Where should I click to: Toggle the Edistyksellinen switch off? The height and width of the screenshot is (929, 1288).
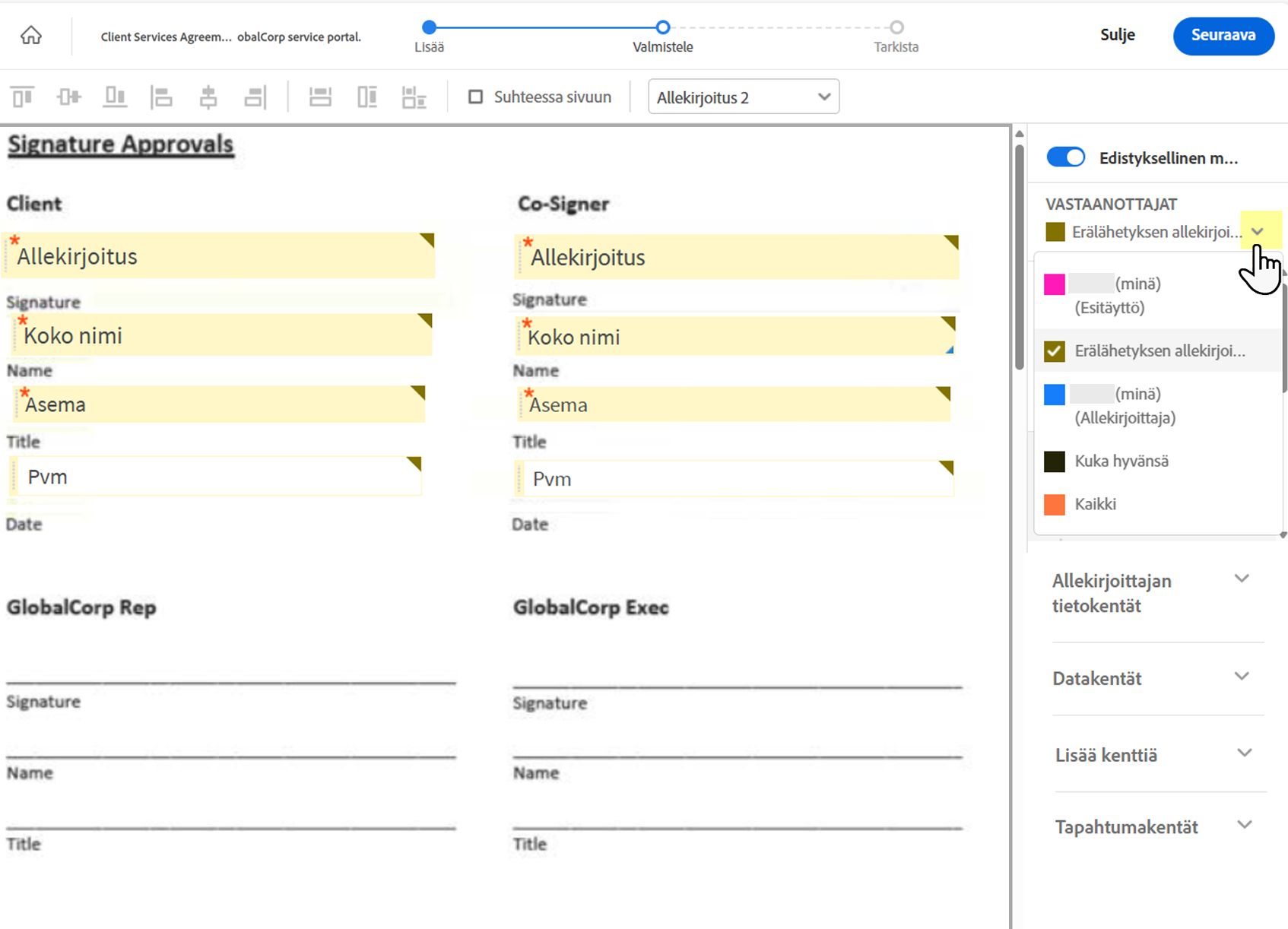pos(1065,157)
